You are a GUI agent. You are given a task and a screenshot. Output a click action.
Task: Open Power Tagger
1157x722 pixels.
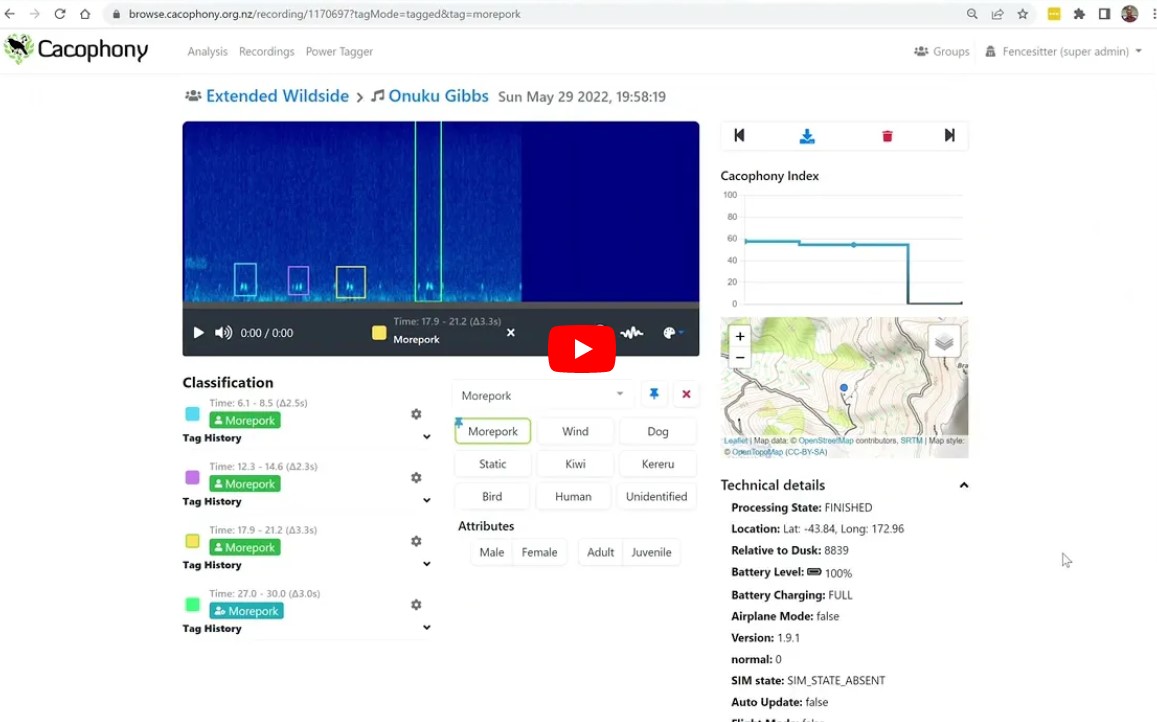[339, 51]
